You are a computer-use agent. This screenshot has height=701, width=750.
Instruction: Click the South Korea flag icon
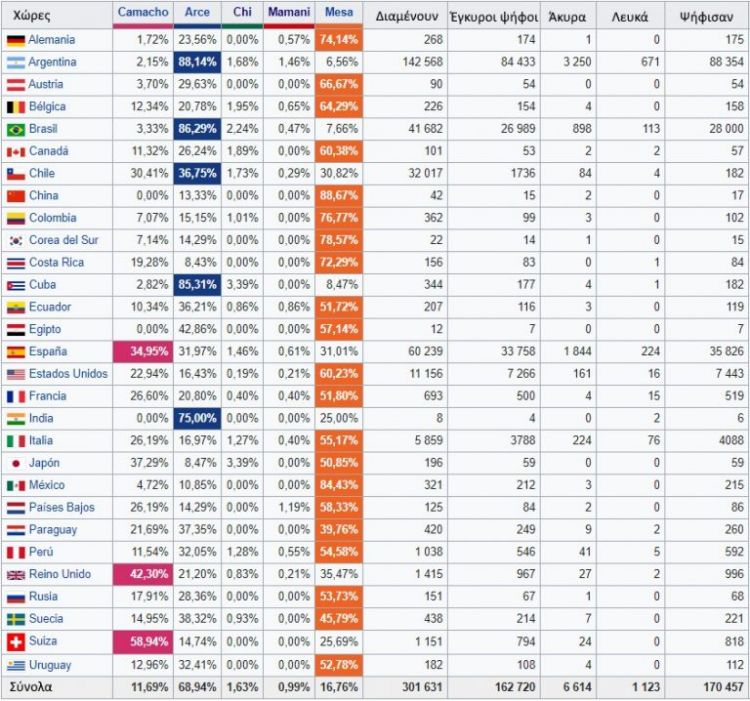(15, 241)
